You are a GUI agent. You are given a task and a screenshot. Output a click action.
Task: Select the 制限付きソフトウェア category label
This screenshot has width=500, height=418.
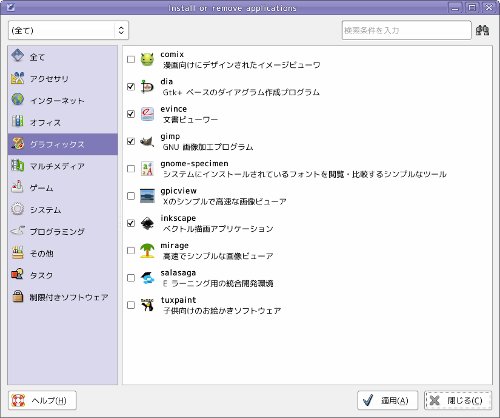click(69, 297)
